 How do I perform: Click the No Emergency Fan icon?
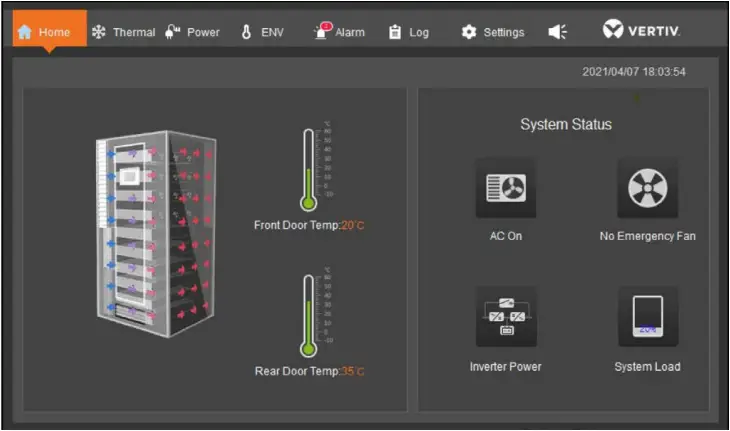click(647, 188)
